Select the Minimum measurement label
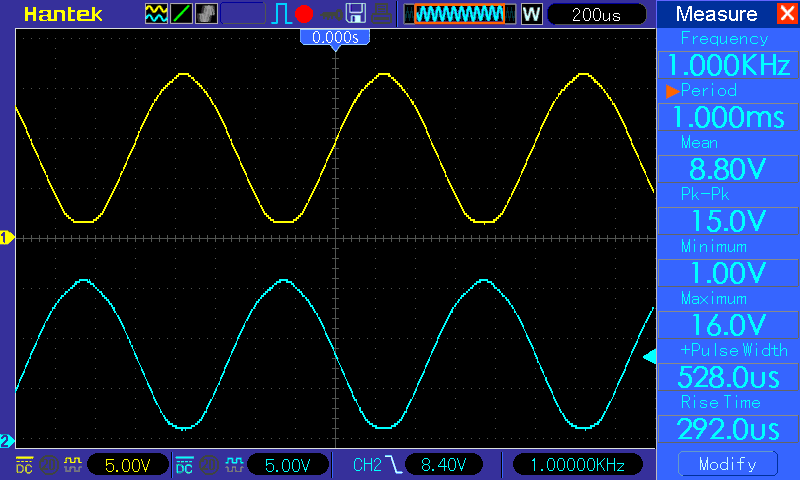The image size is (800, 480). (714, 247)
